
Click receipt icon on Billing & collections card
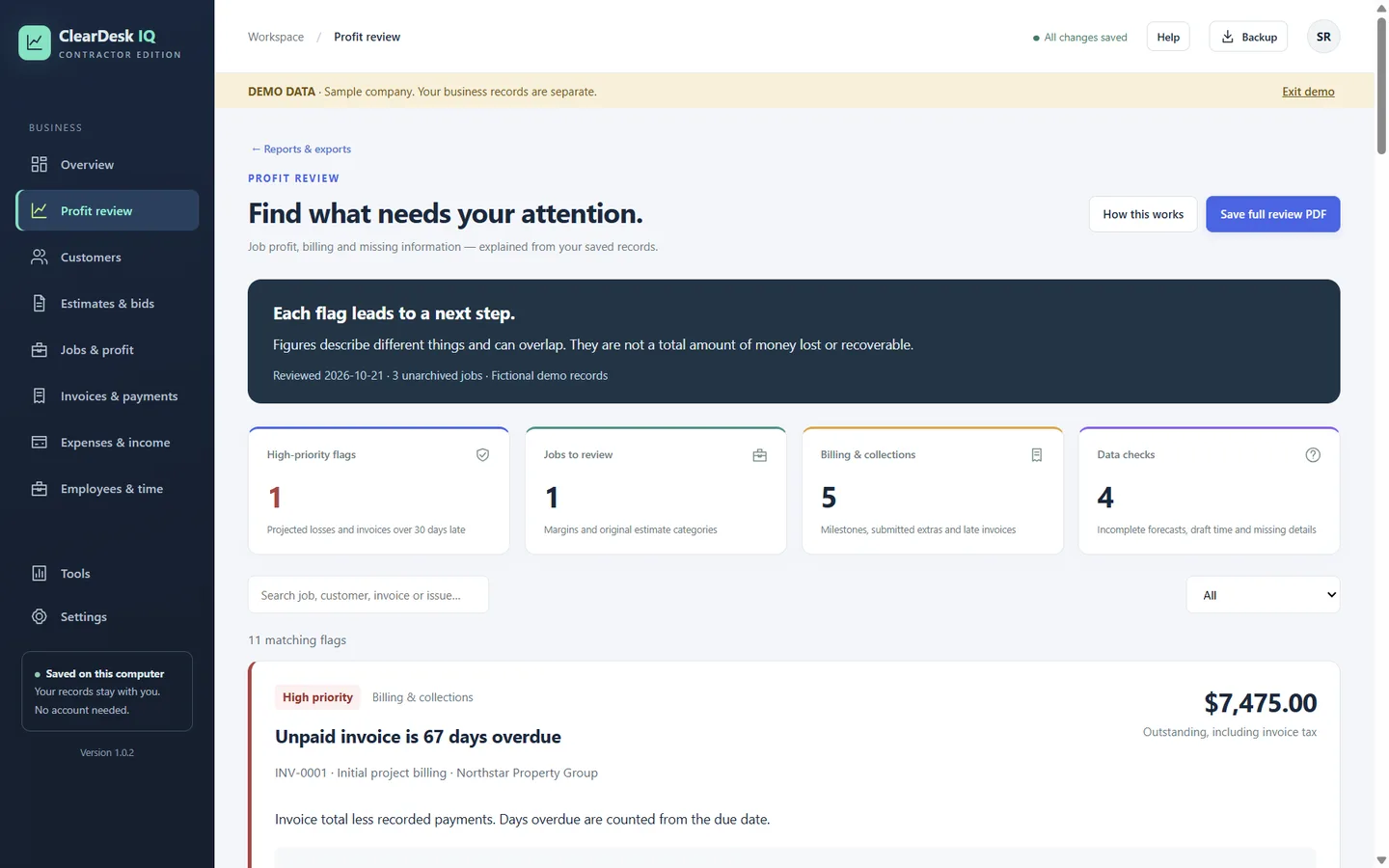[x=1037, y=455]
